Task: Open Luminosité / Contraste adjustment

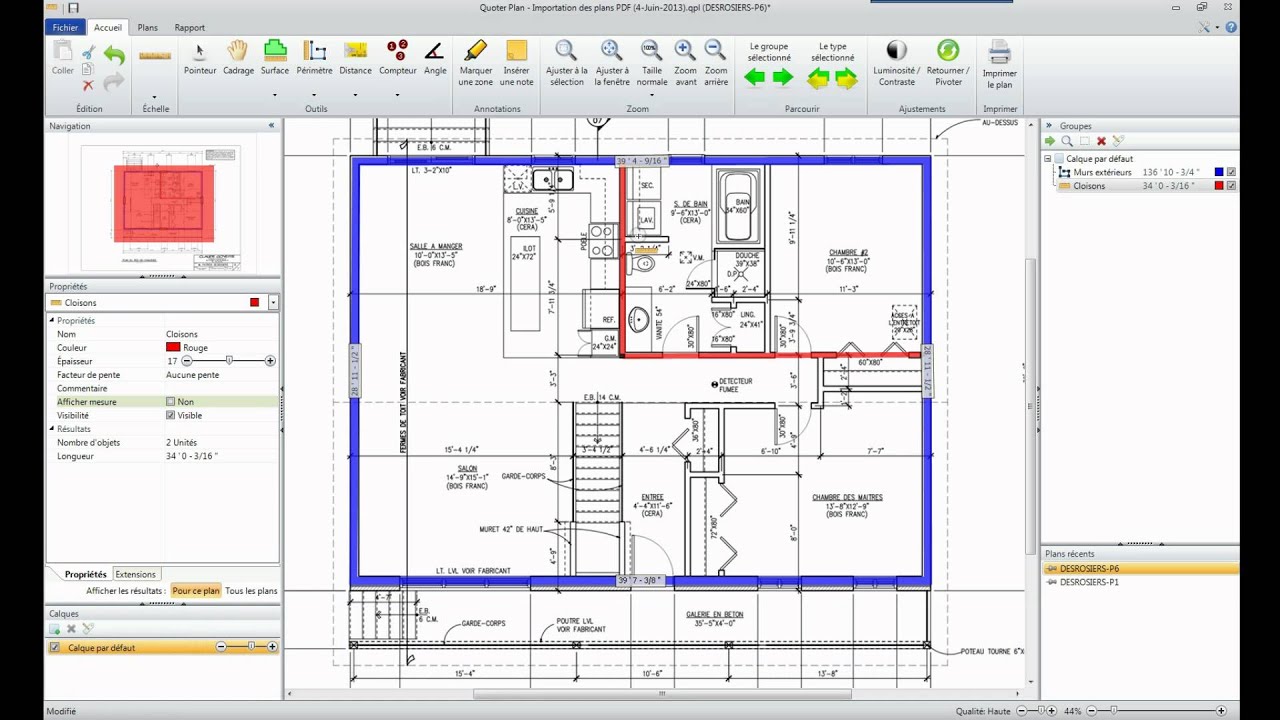Action: 896,63
